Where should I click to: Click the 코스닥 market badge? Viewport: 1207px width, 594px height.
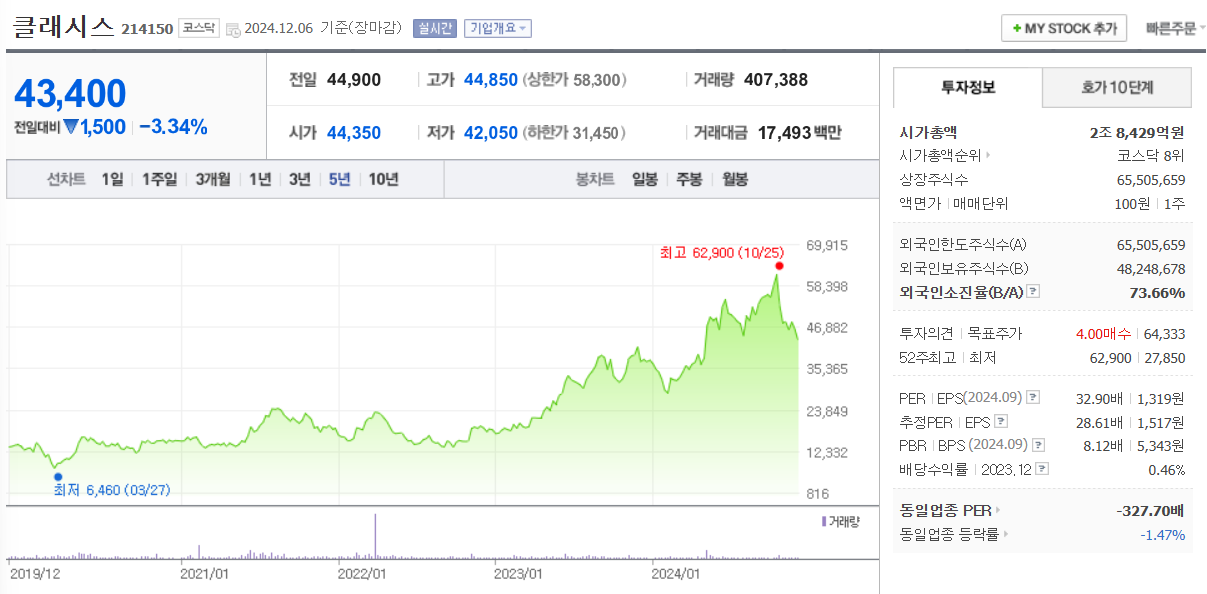pos(198,28)
